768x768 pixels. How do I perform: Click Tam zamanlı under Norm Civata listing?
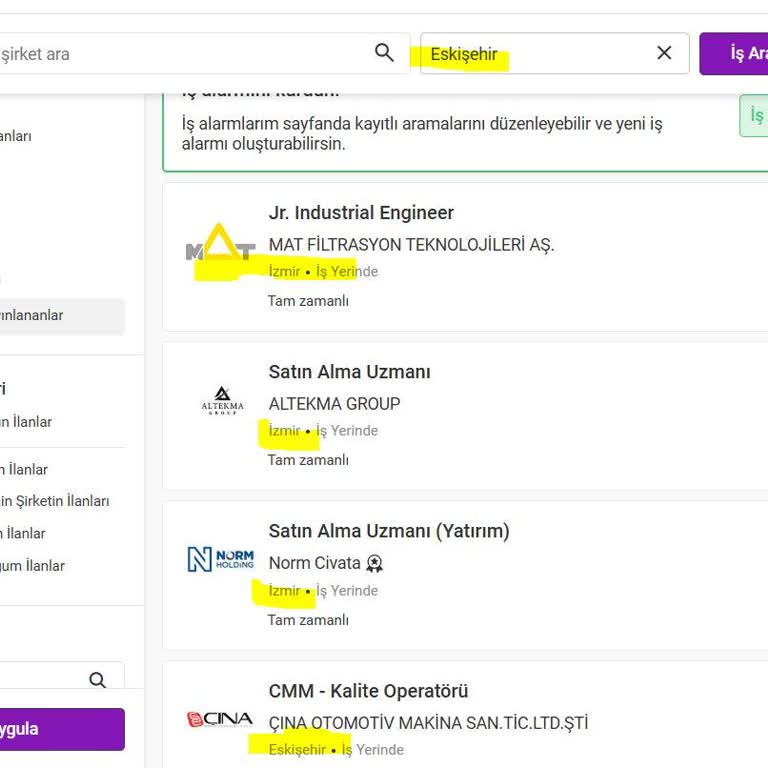point(308,620)
